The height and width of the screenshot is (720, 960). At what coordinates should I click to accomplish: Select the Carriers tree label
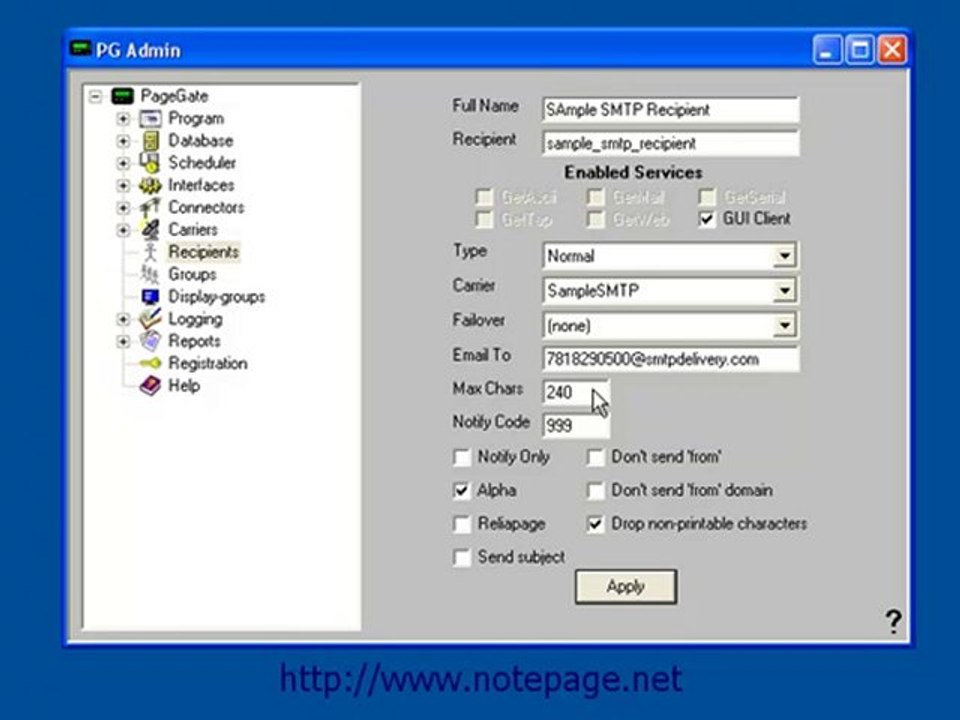[193, 230]
